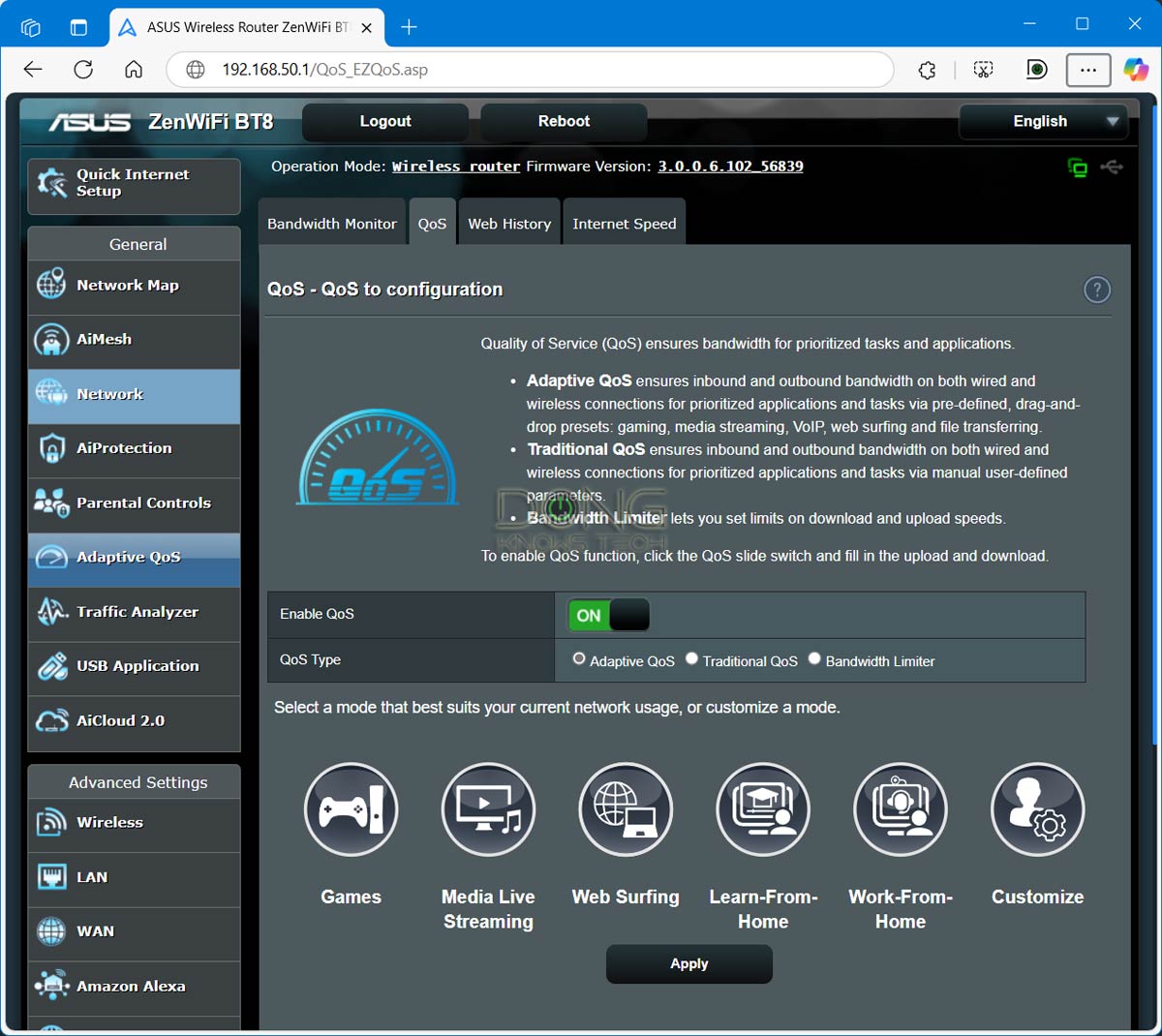The height and width of the screenshot is (1036, 1162).
Task: Select the Learn-From-Home mode icon
Action: 763,809
